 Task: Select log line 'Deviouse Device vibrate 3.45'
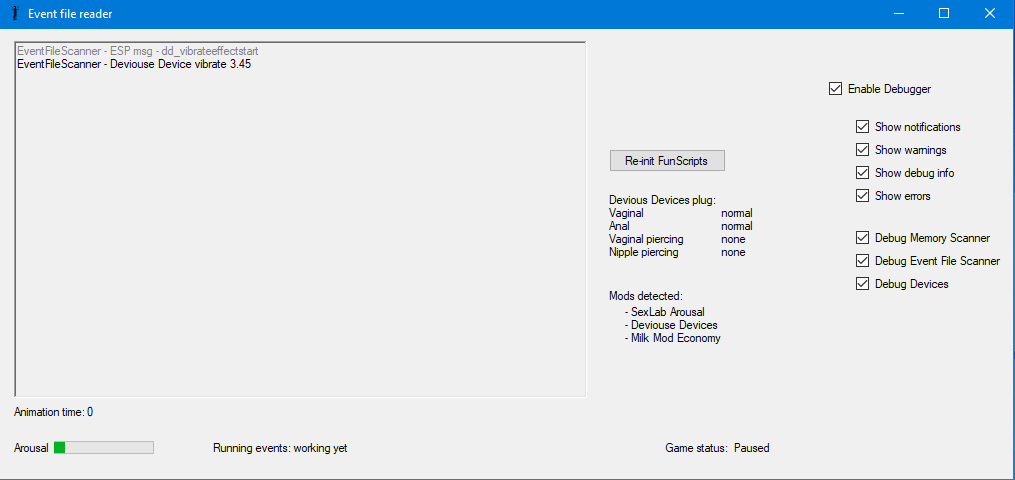(134, 64)
